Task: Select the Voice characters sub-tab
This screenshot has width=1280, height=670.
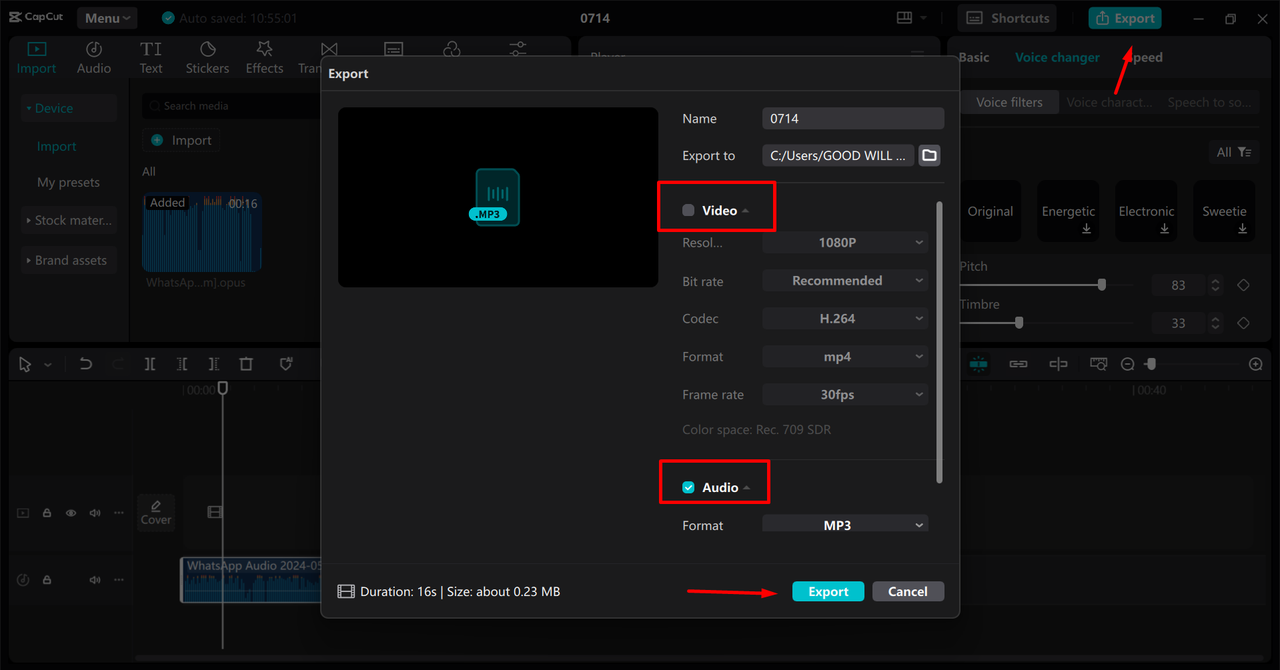Action: pyautogui.click(x=1109, y=102)
